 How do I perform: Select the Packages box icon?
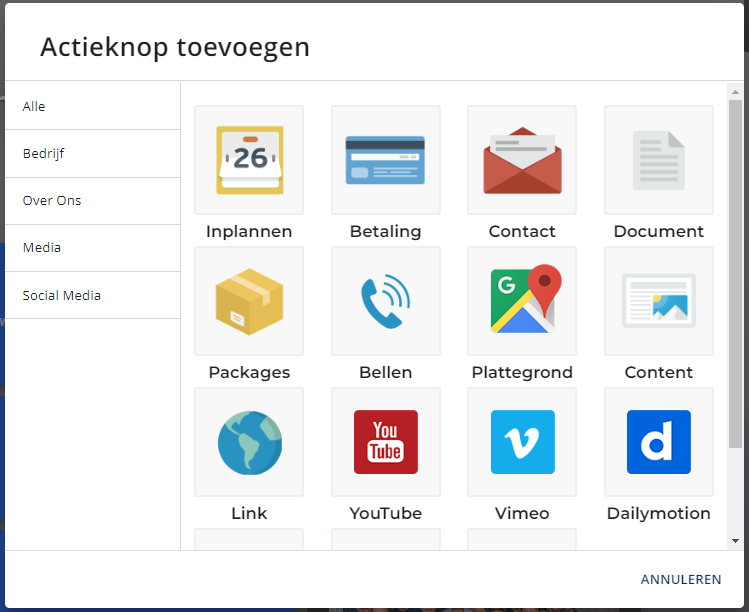[x=249, y=301]
